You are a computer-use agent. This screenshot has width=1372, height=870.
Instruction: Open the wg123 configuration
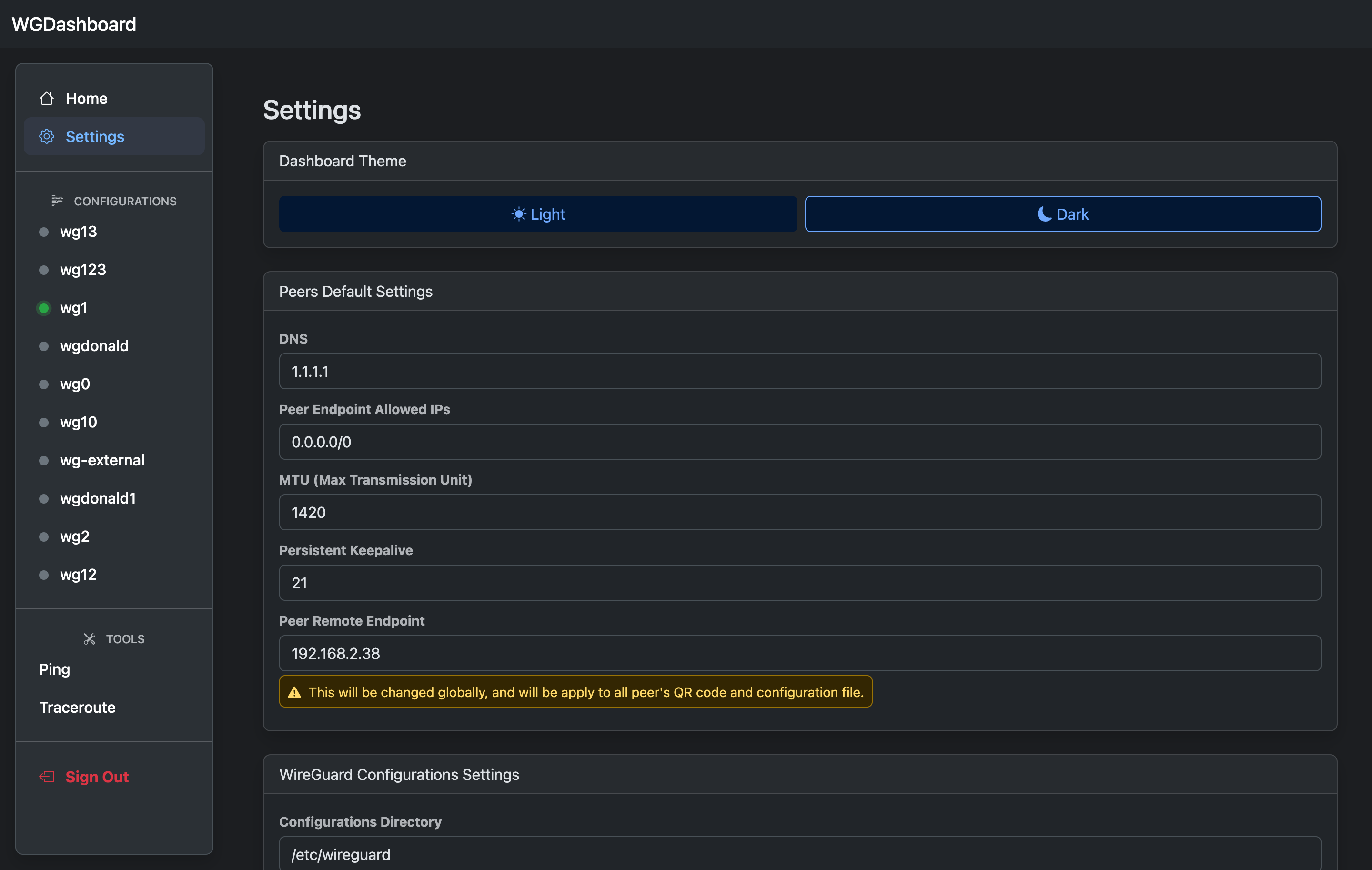coord(114,270)
